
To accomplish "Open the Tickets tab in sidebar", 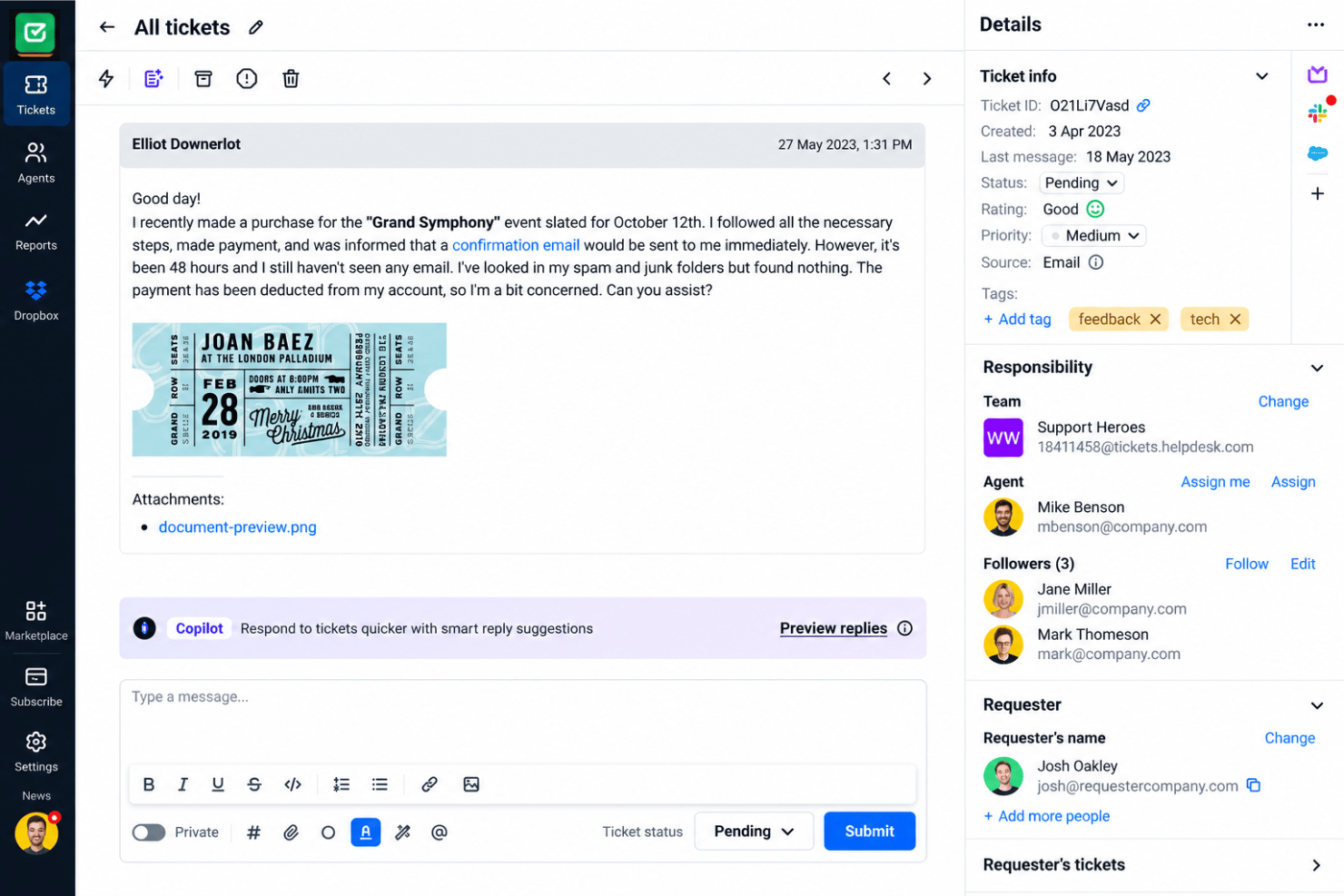I will 36,94.
